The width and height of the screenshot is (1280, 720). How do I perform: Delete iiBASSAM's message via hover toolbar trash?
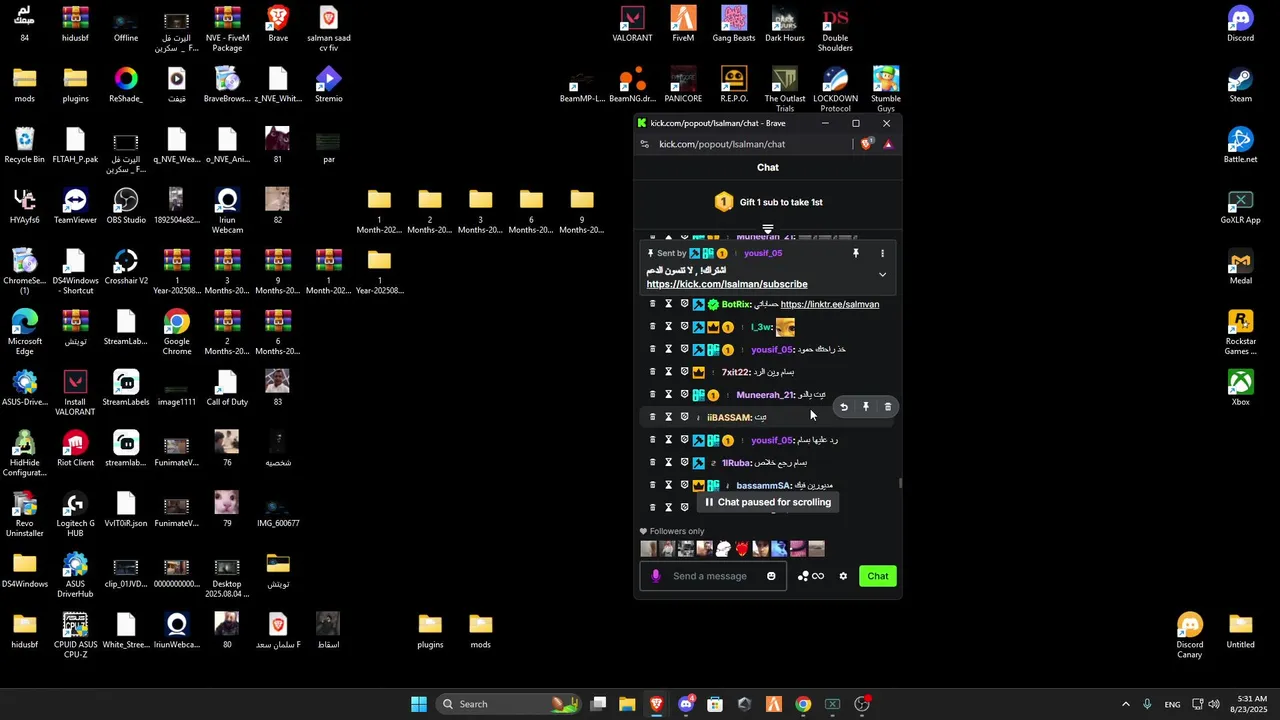[x=888, y=407]
